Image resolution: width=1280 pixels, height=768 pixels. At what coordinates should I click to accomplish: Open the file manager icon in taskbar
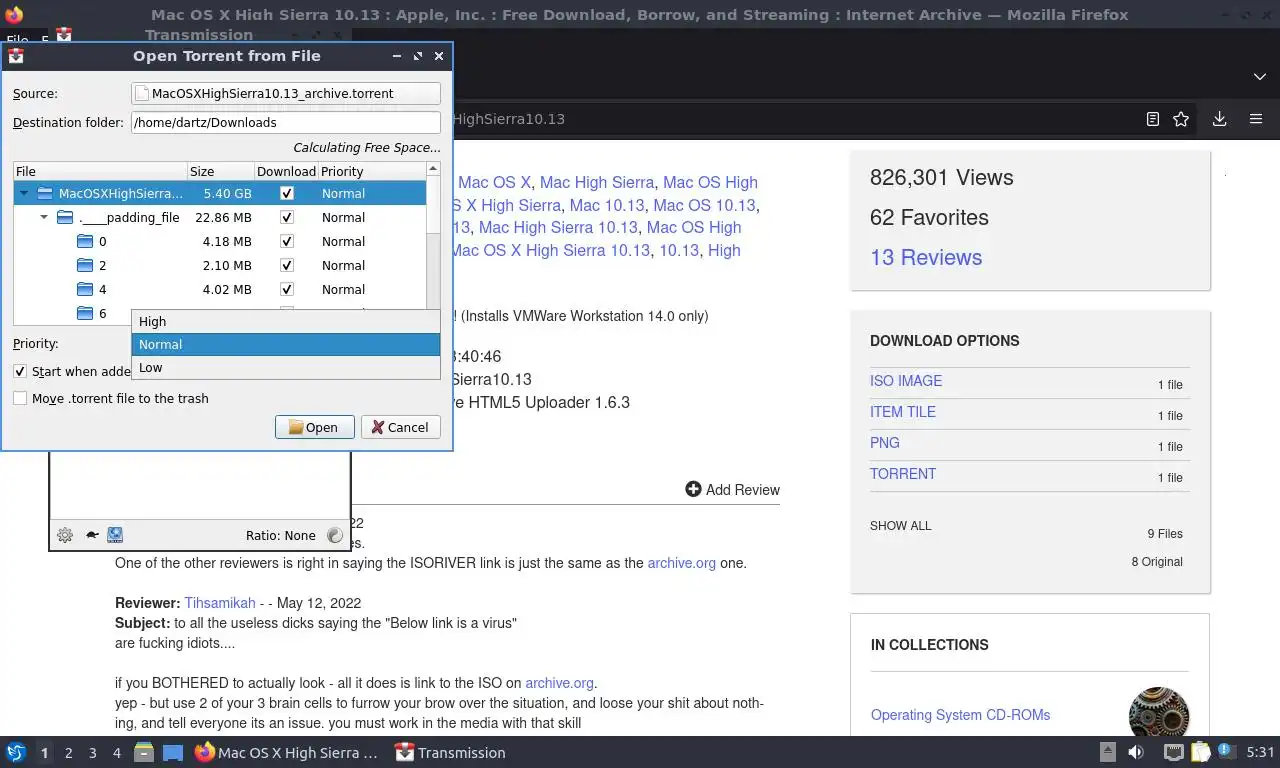[x=144, y=752]
